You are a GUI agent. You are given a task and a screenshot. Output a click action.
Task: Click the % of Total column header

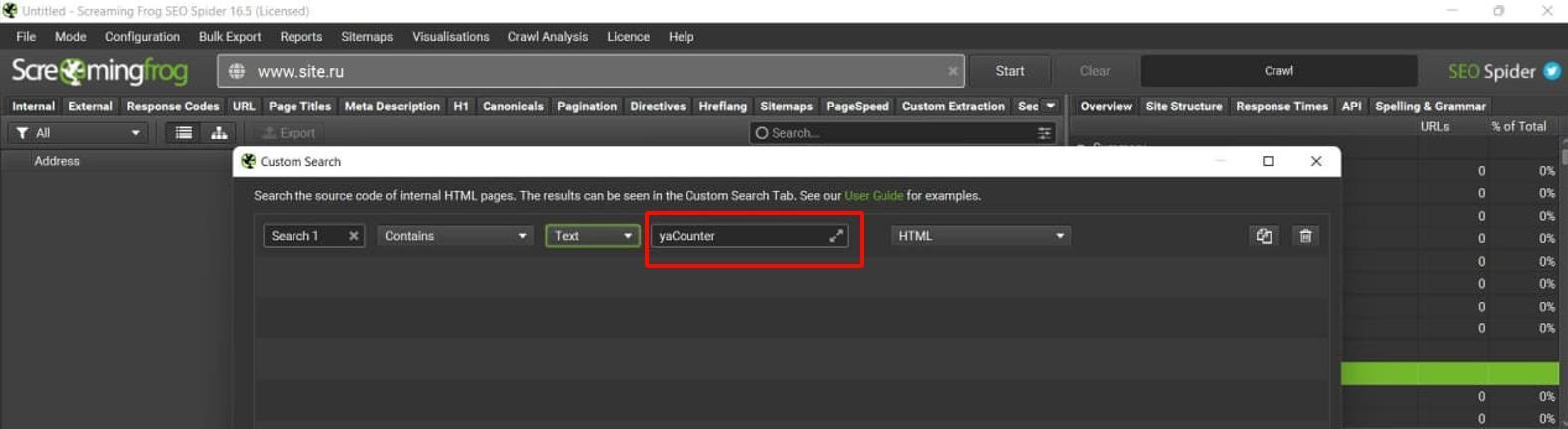1519,127
